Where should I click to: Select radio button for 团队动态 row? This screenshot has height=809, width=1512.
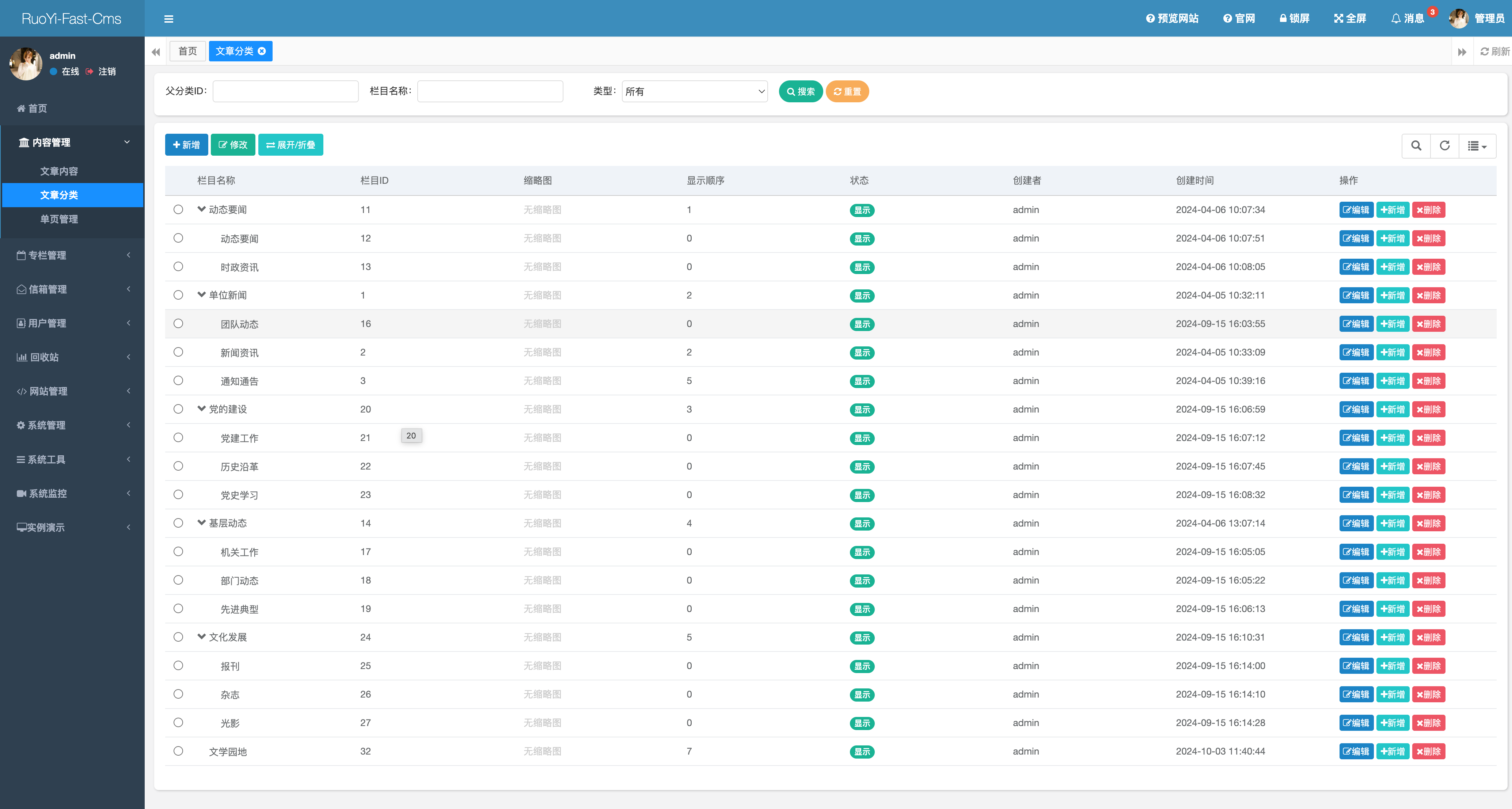178,323
